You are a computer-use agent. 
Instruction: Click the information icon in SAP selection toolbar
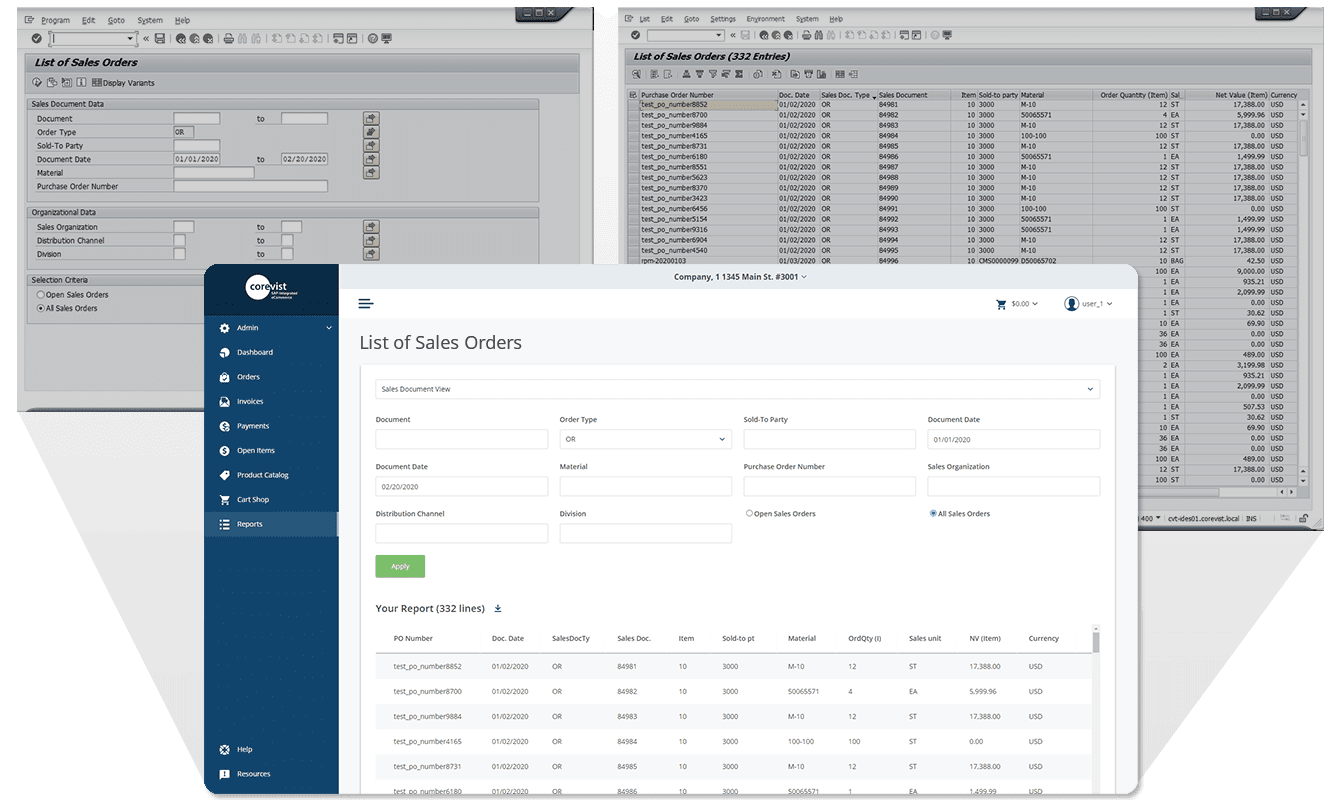tap(81, 82)
